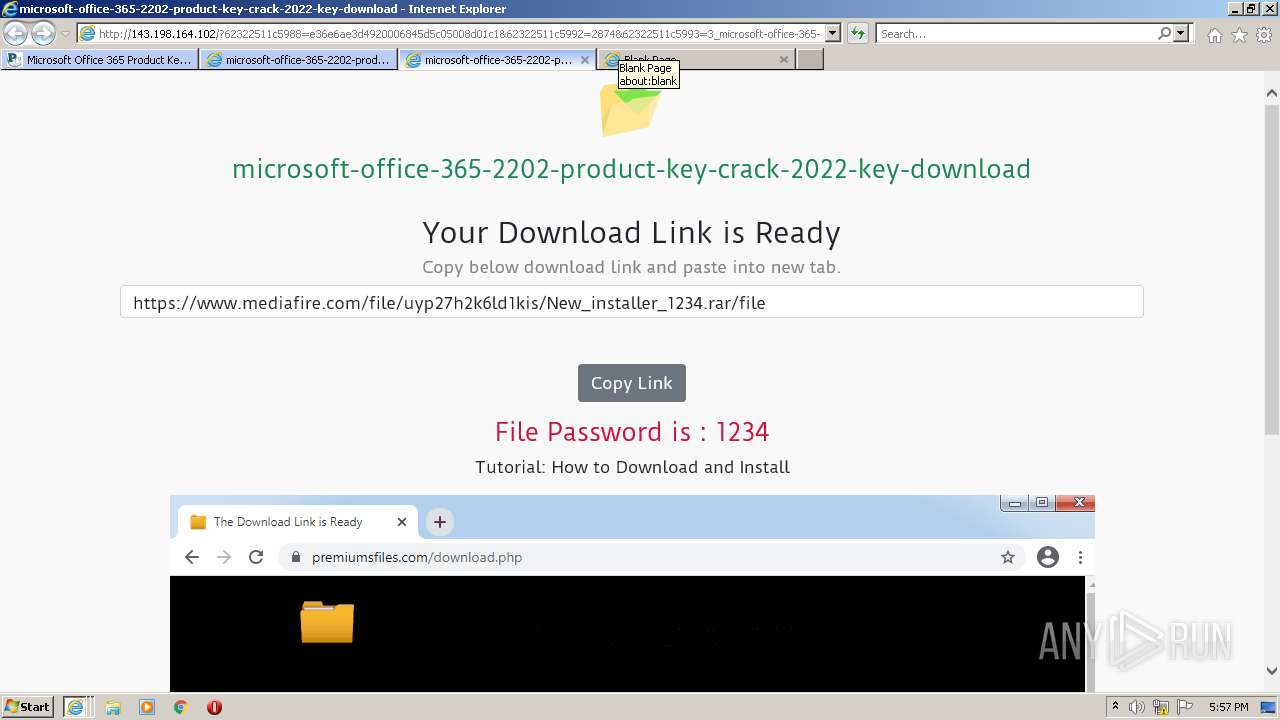This screenshot has width=1280, height=720.
Task: Click the tutorial image's 'The Download Link is Ready' tab
Action: click(297, 522)
